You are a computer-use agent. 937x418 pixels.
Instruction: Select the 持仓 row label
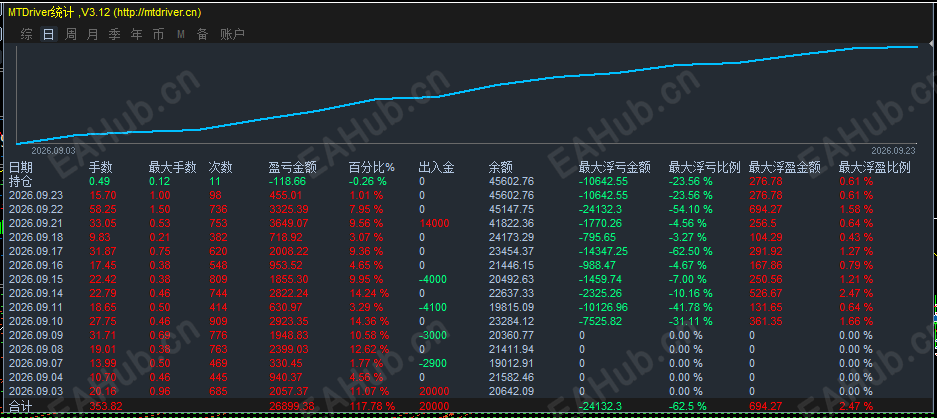(x=21, y=181)
